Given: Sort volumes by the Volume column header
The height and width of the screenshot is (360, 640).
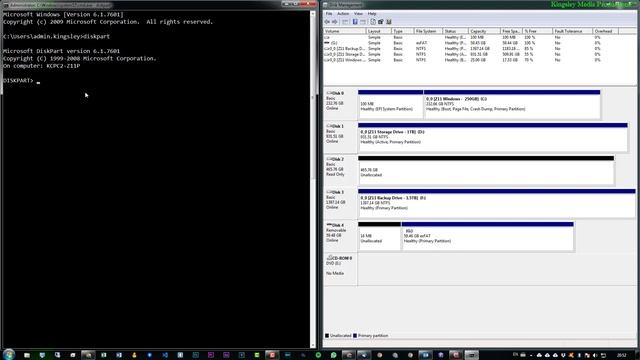Looking at the screenshot, I should pyautogui.click(x=344, y=31).
